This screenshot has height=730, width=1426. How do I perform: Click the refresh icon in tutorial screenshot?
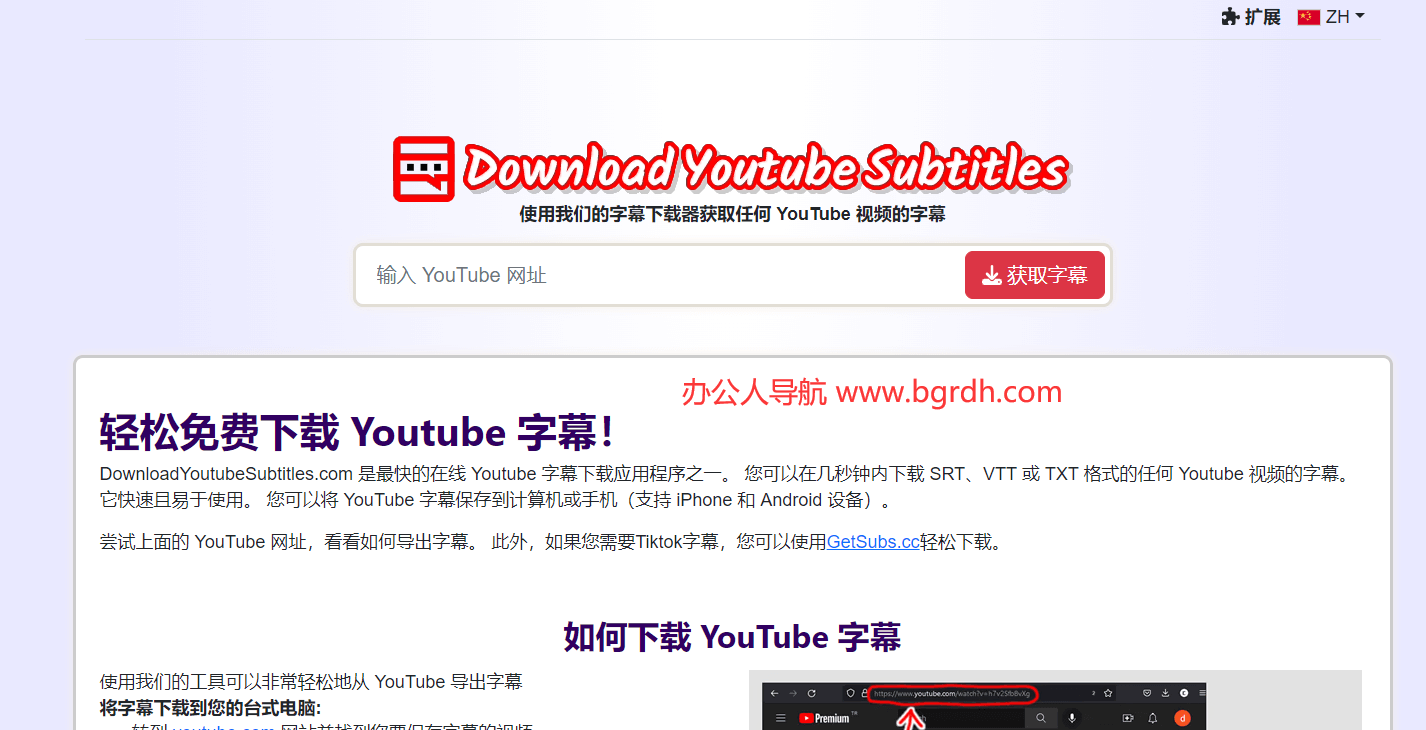click(811, 693)
